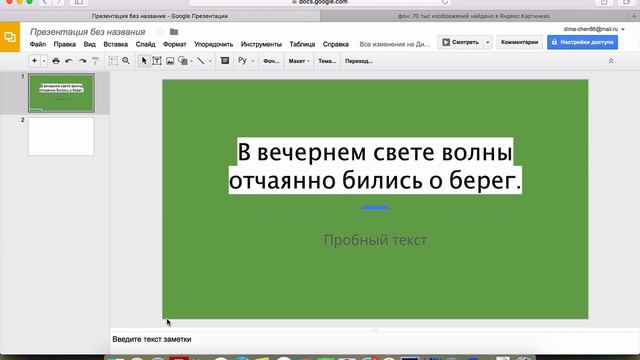
Task: Open a new browser tab with plus
Action: pyautogui.click(x=634, y=16)
